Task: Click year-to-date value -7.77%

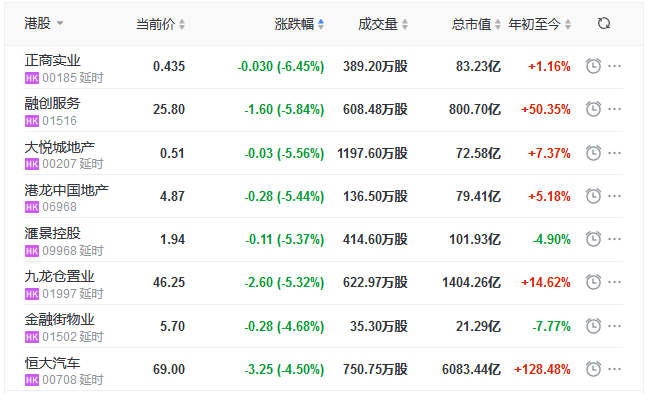Action: (x=551, y=326)
